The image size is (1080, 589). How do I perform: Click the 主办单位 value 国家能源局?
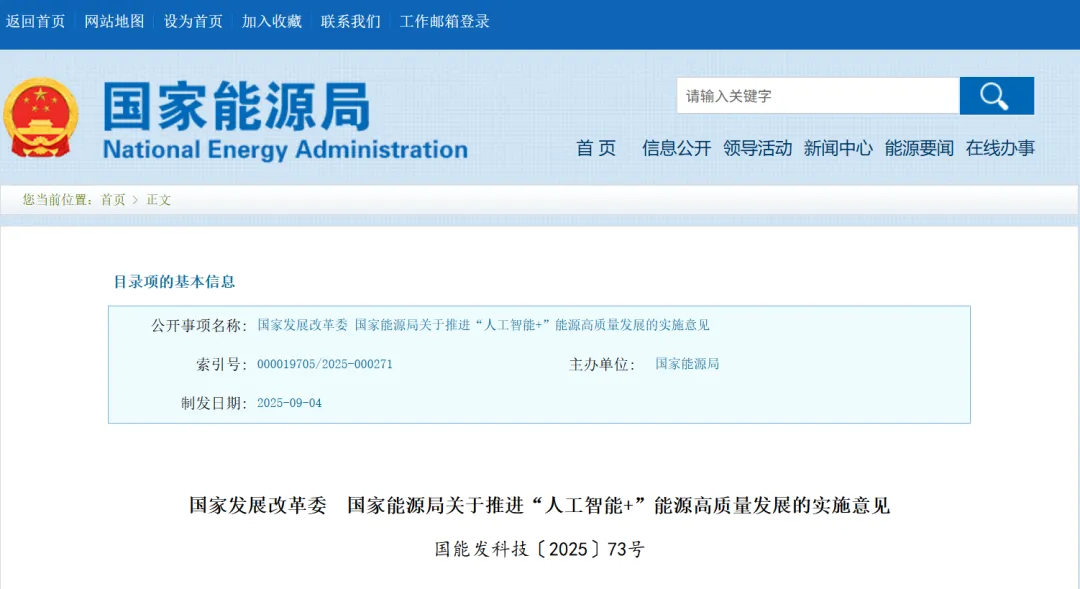click(x=687, y=364)
